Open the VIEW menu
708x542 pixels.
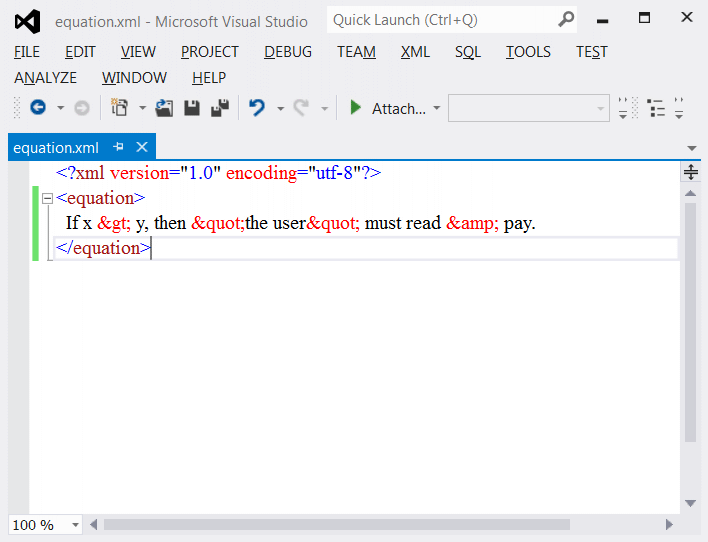[138, 52]
